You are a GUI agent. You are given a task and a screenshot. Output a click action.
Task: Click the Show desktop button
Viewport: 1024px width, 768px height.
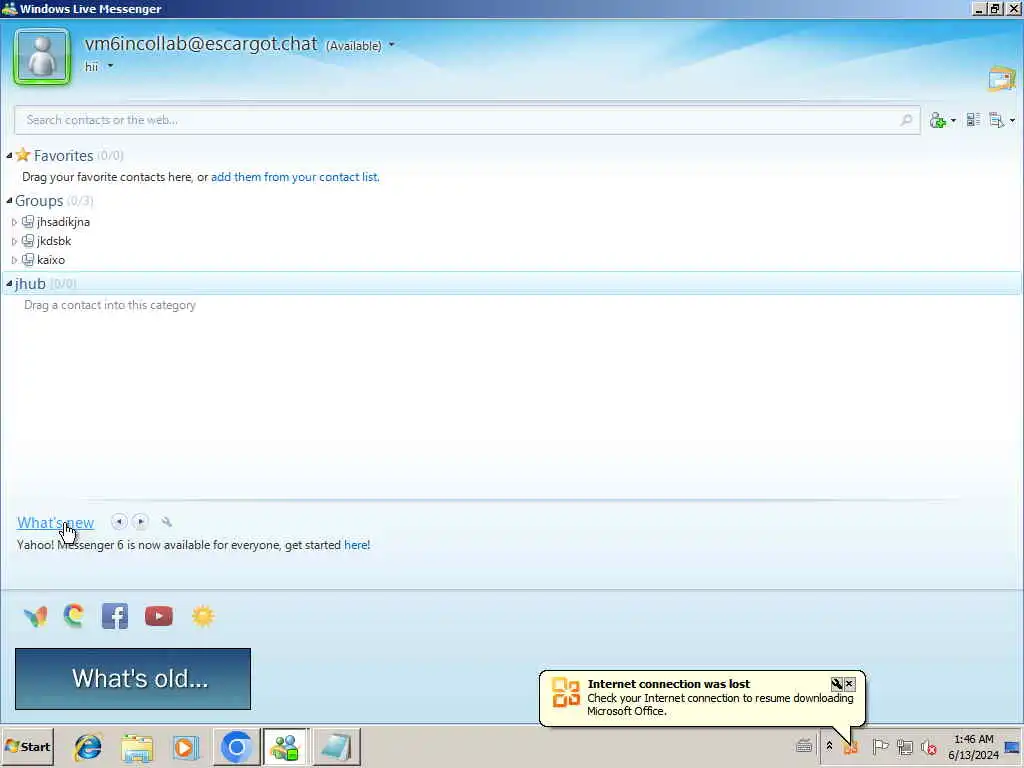pyautogui.click(x=1013, y=747)
